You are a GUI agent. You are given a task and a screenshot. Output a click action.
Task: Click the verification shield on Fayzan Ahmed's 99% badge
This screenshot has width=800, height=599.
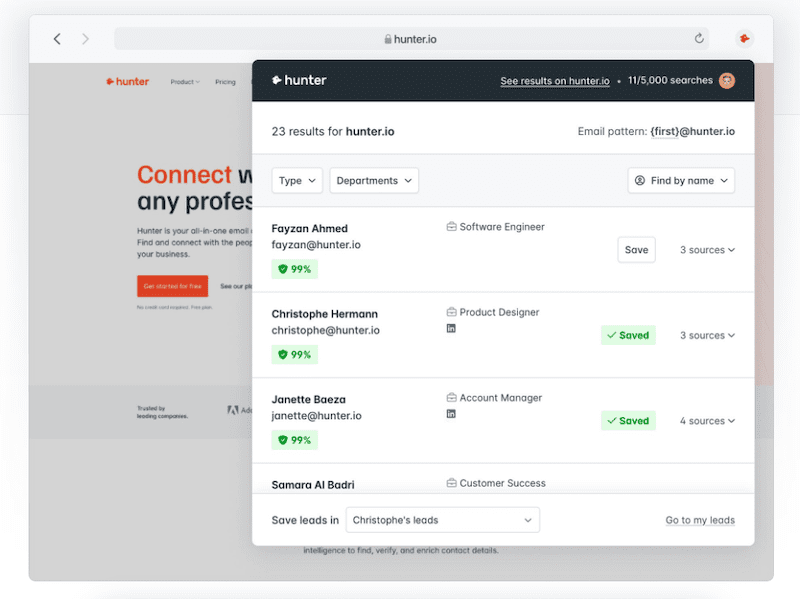pyautogui.click(x=282, y=269)
